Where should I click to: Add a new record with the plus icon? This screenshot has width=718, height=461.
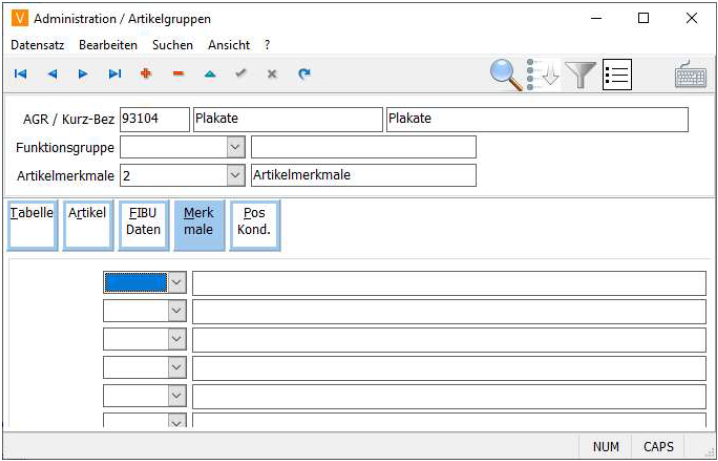pos(146,74)
